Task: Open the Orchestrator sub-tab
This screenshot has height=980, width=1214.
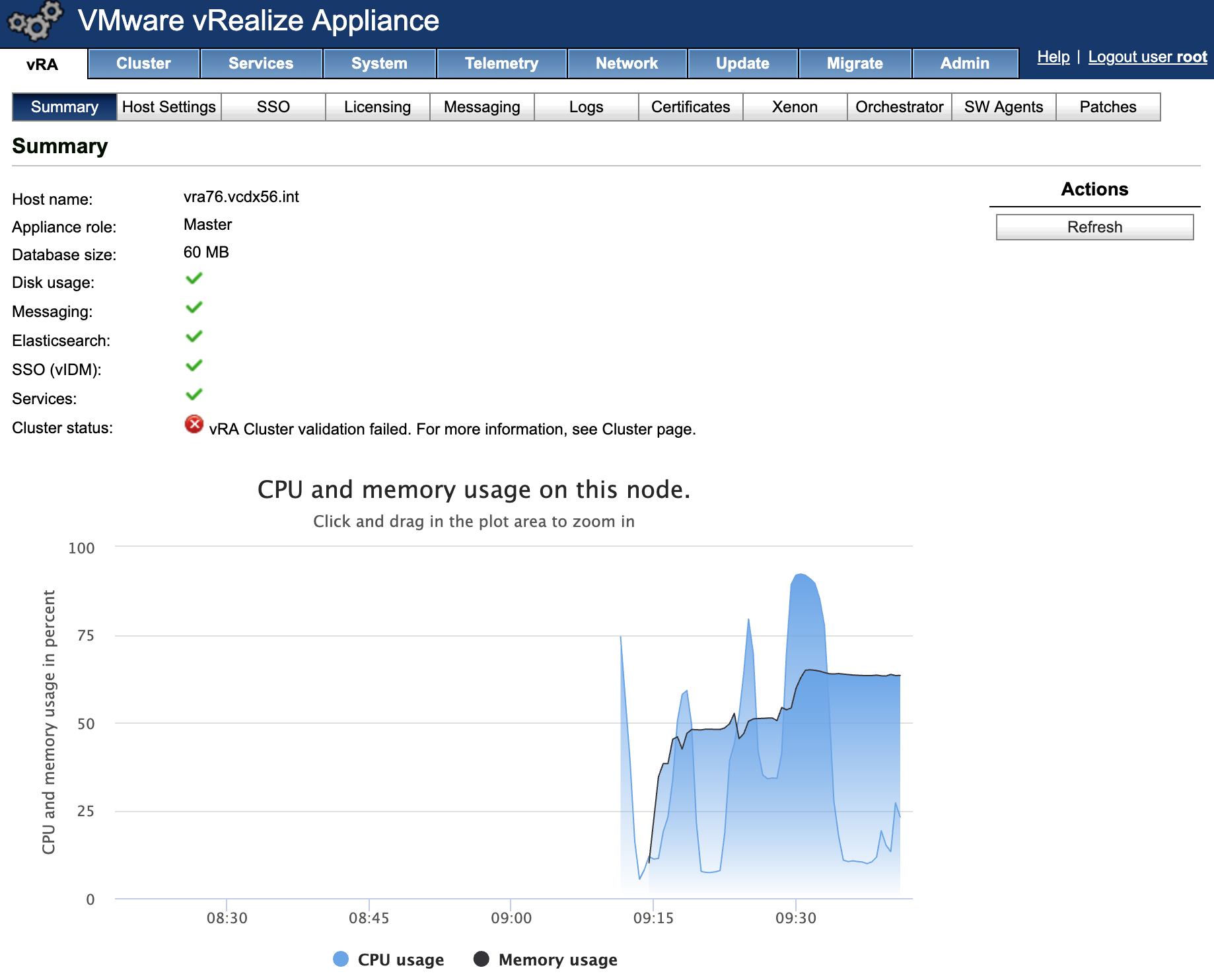Action: click(x=900, y=107)
